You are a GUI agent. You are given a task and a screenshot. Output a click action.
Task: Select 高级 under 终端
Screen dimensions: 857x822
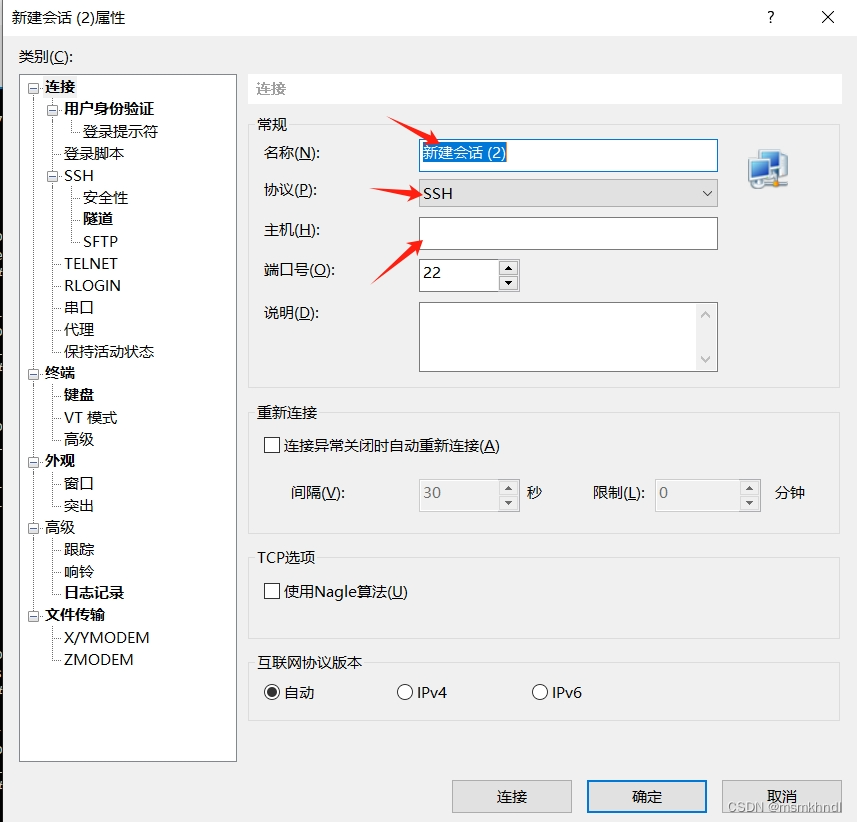(79, 439)
